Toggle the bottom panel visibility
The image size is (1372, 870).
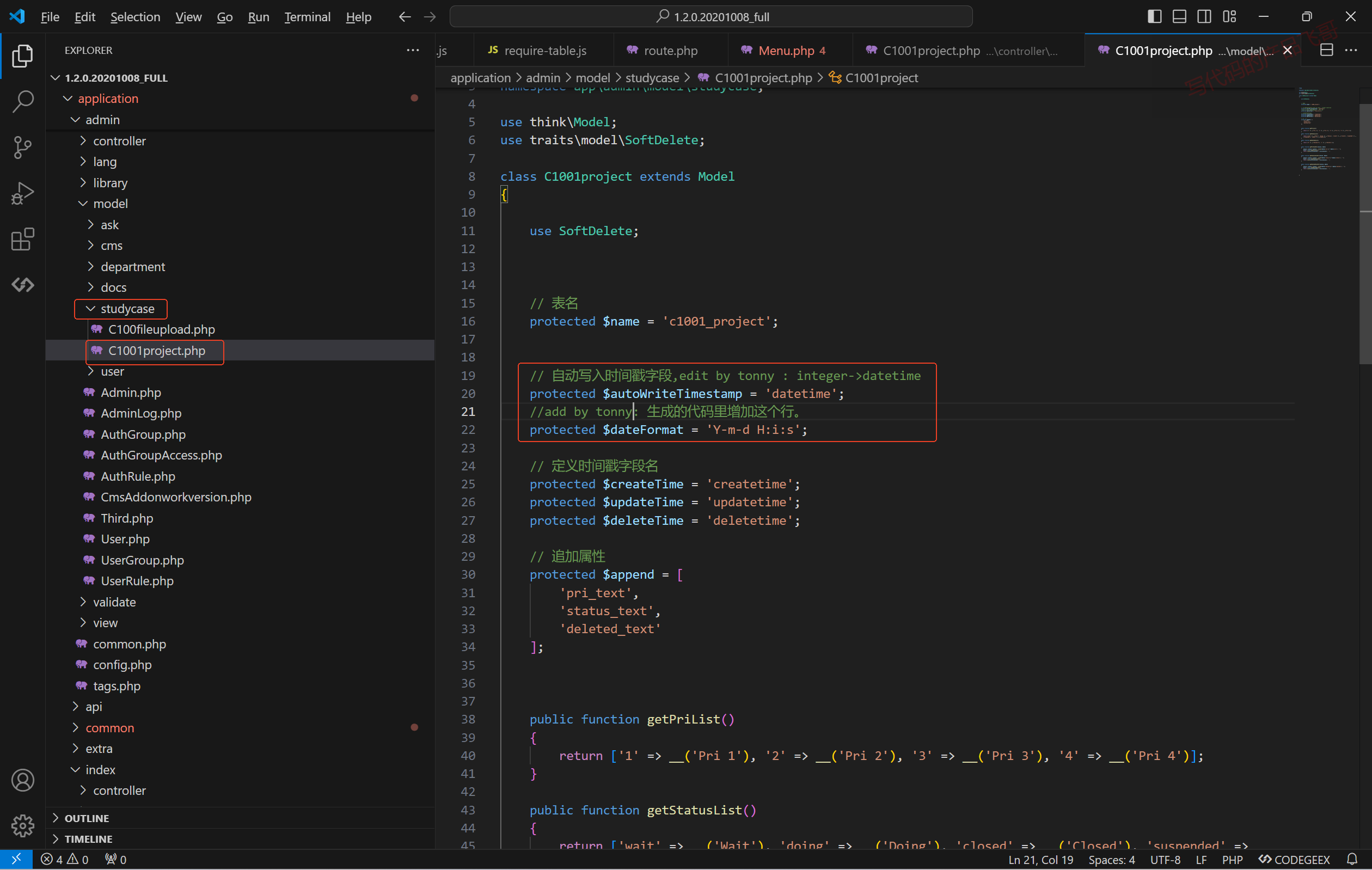coord(1179,16)
